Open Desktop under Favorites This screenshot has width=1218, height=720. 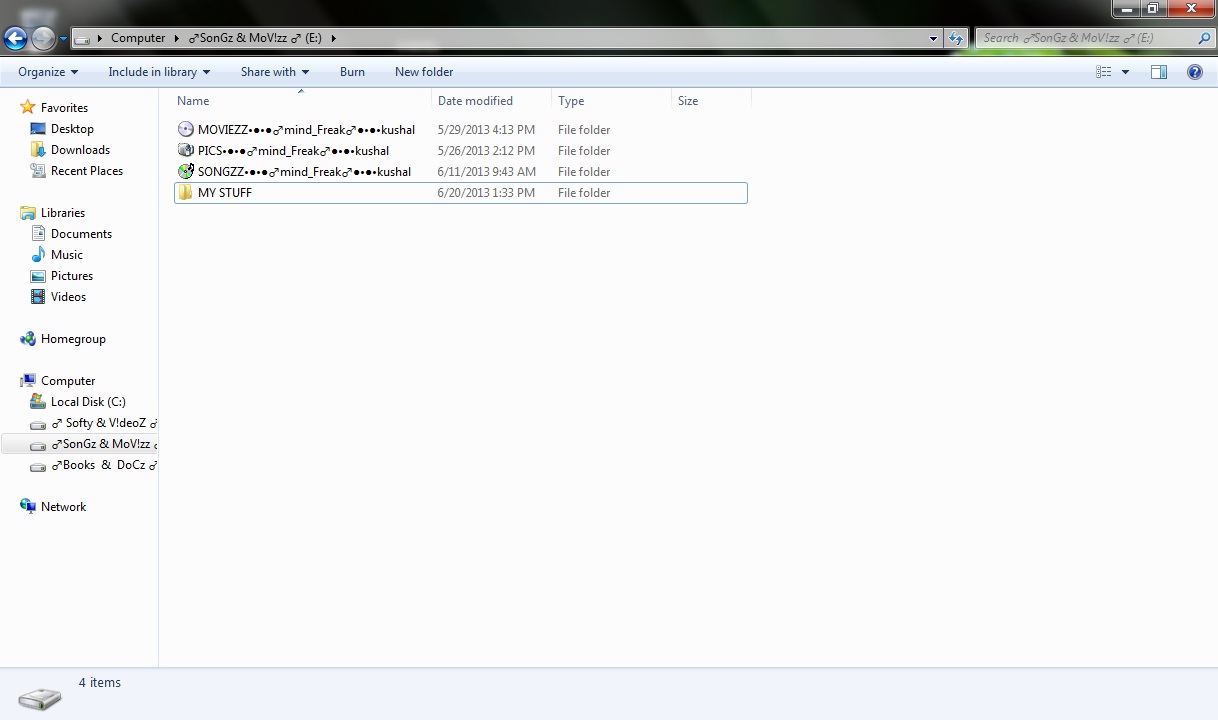[x=72, y=129]
